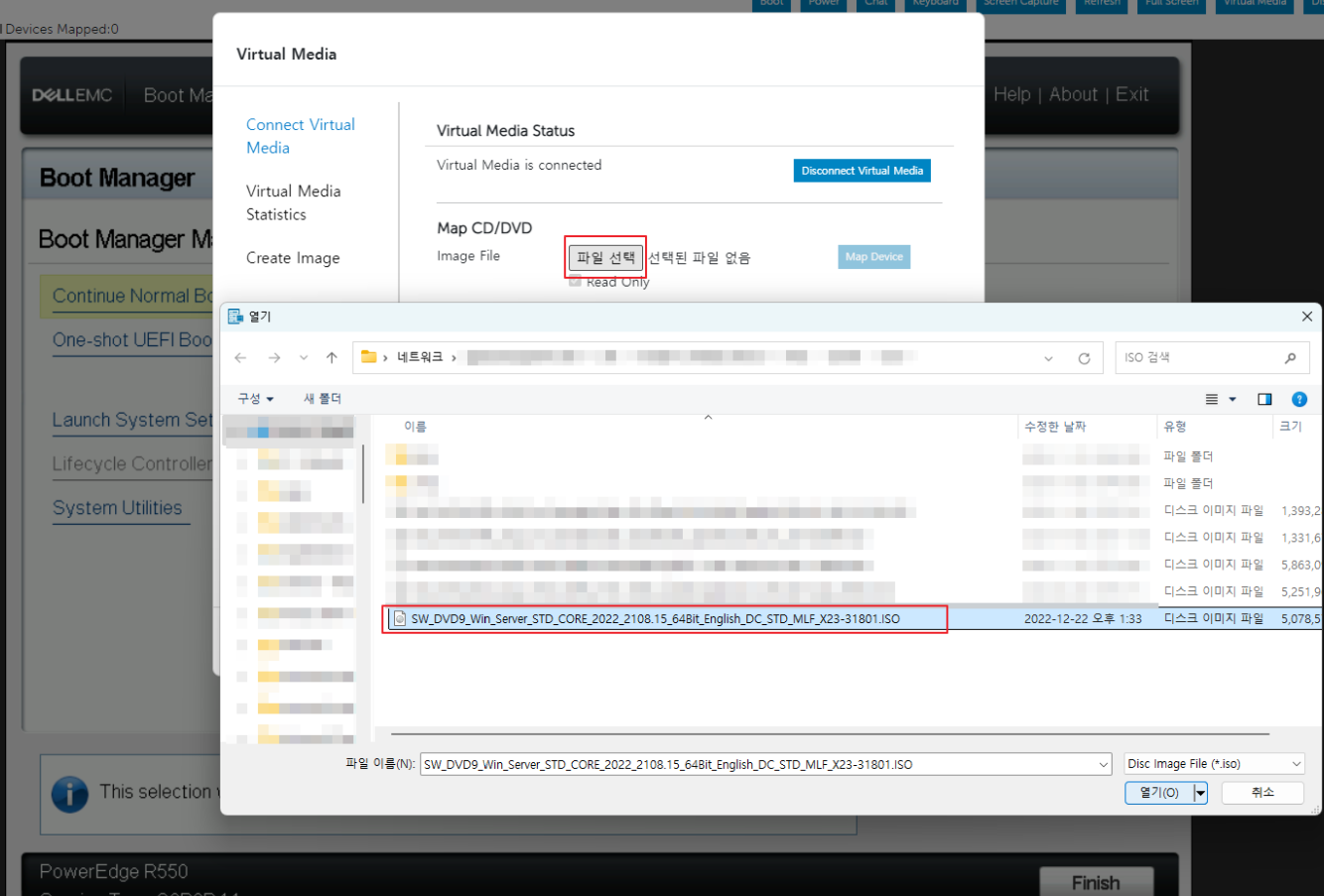The image size is (1324, 896).
Task: Open System Utilities in Boot Manager
Action: pos(117,508)
